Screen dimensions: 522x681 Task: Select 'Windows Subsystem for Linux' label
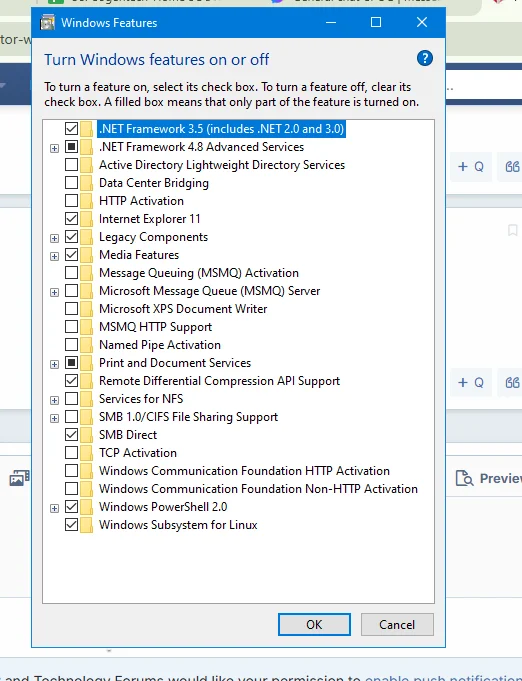tap(178, 525)
